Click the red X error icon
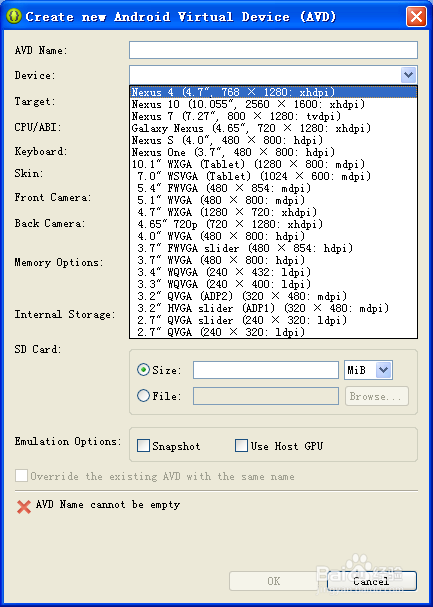Viewport: 433px width, 607px height. (24, 506)
